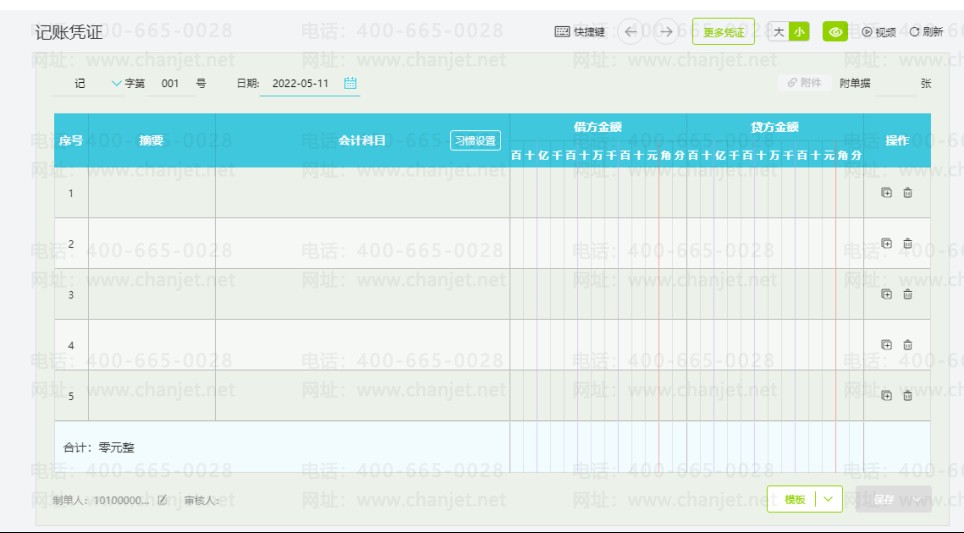Expand the 记 voucher word dropdown

pyautogui.click(x=116, y=83)
